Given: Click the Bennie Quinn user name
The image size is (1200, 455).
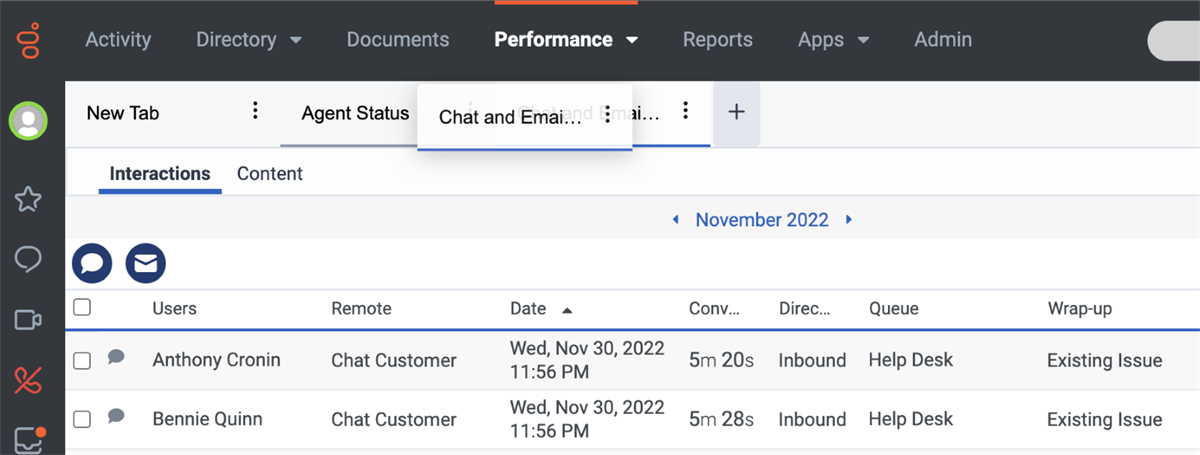Looking at the screenshot, I should click(207, 419).
